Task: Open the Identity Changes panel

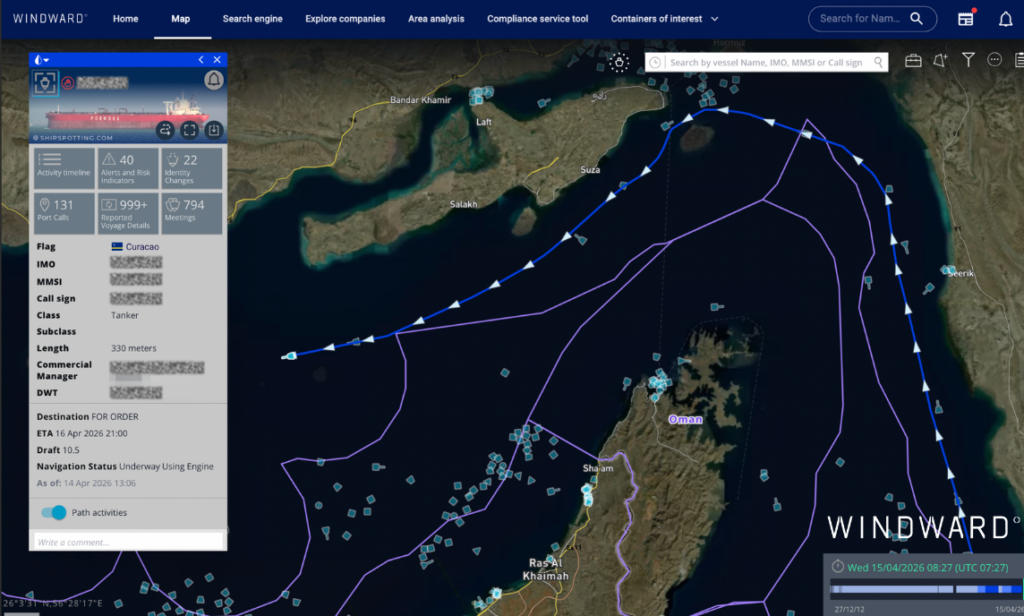Action: click(191, 166)
